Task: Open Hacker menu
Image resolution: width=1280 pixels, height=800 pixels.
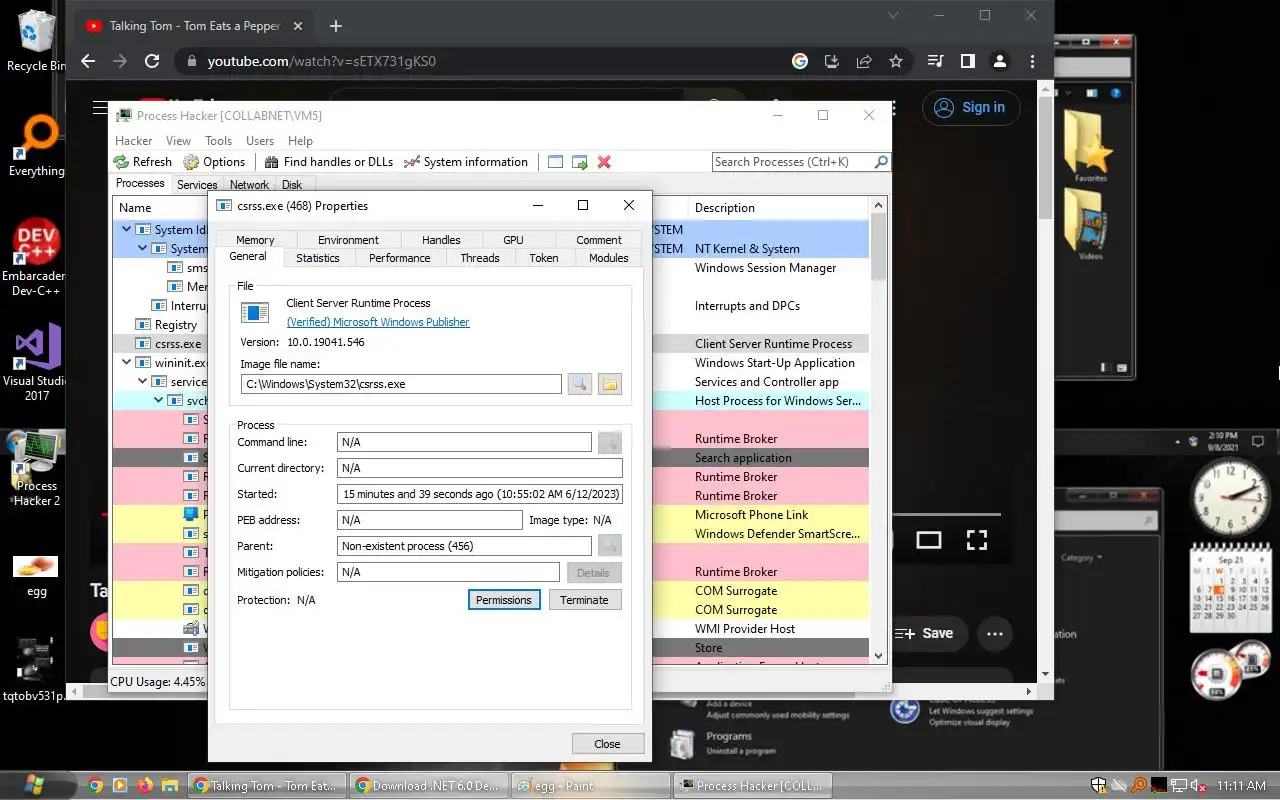Action: click(x=133, y=141)
